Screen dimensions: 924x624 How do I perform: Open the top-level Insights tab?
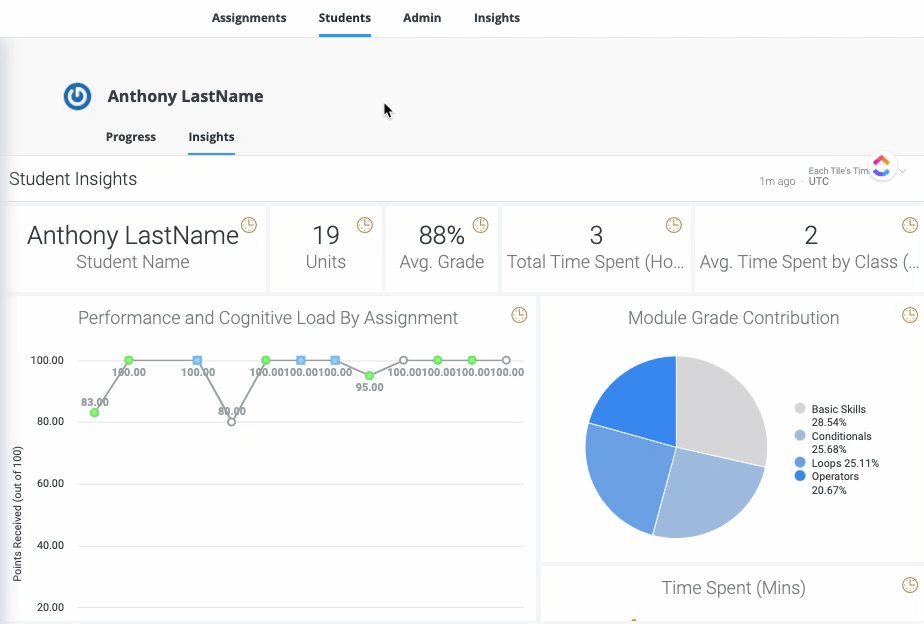coord(496,18)
